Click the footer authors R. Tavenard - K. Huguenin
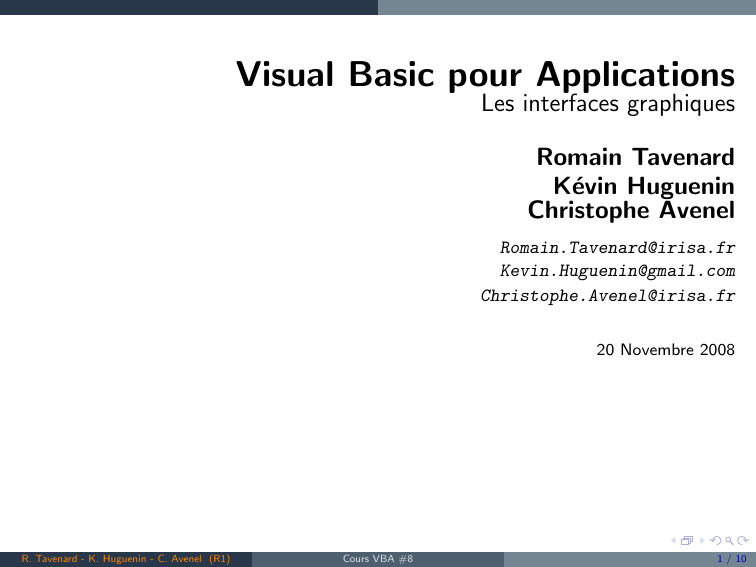 [x=84, y=559]
